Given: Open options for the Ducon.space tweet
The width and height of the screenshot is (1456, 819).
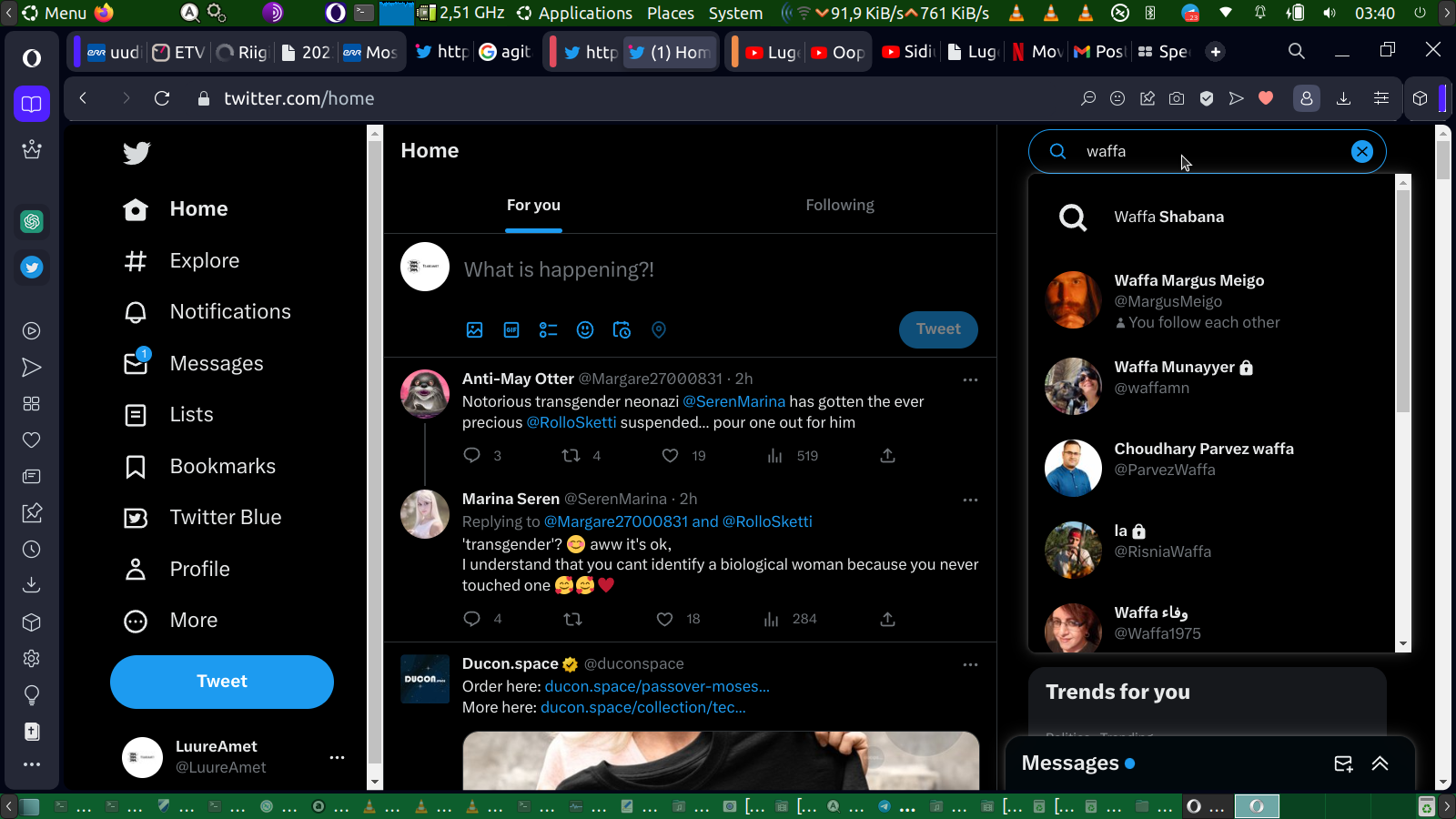Looking at the screenshot, I should click(970, 664).
